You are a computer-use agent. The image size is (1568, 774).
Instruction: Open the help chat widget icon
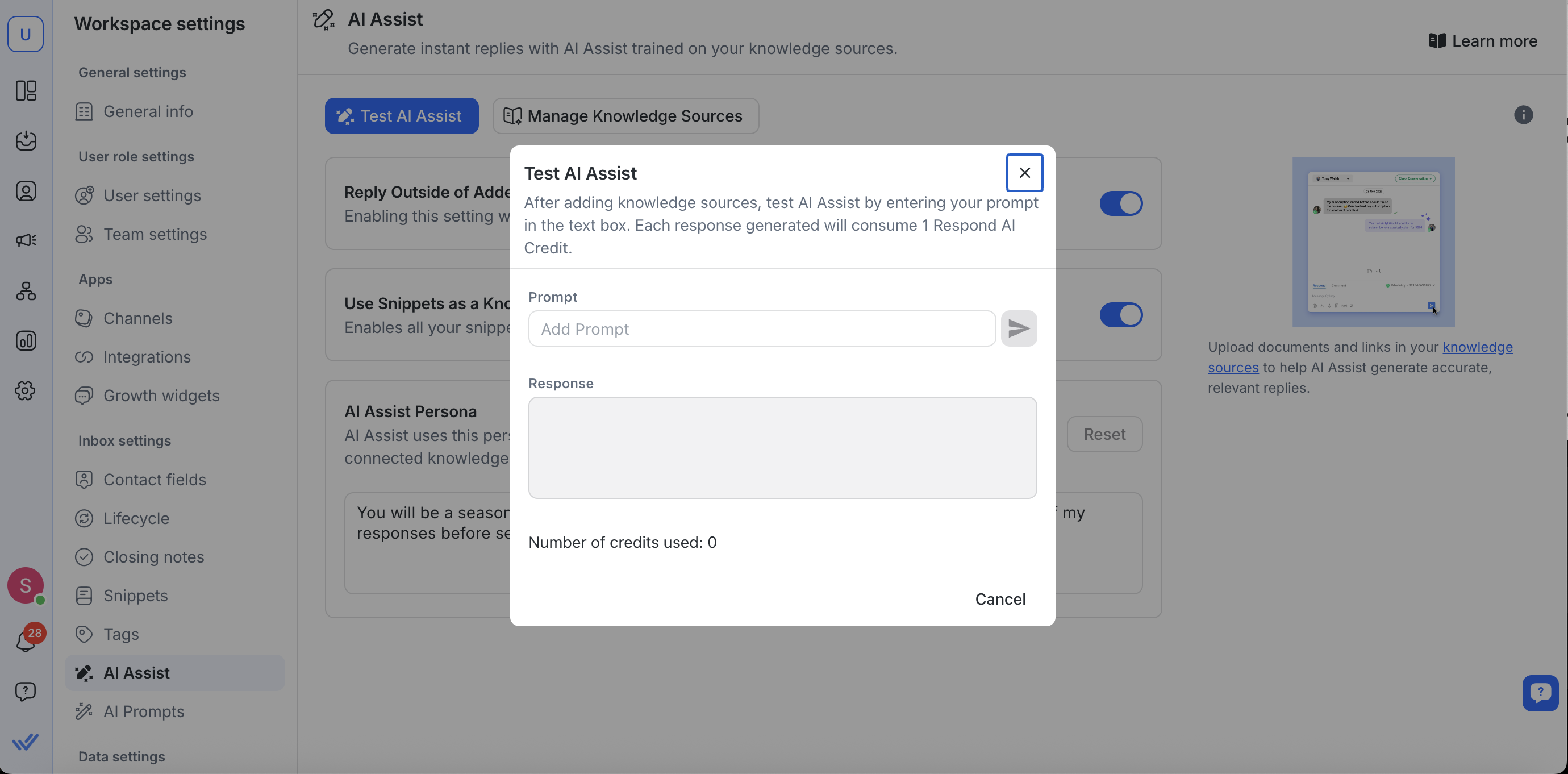pyautogui.click(x=1540, y=693)
